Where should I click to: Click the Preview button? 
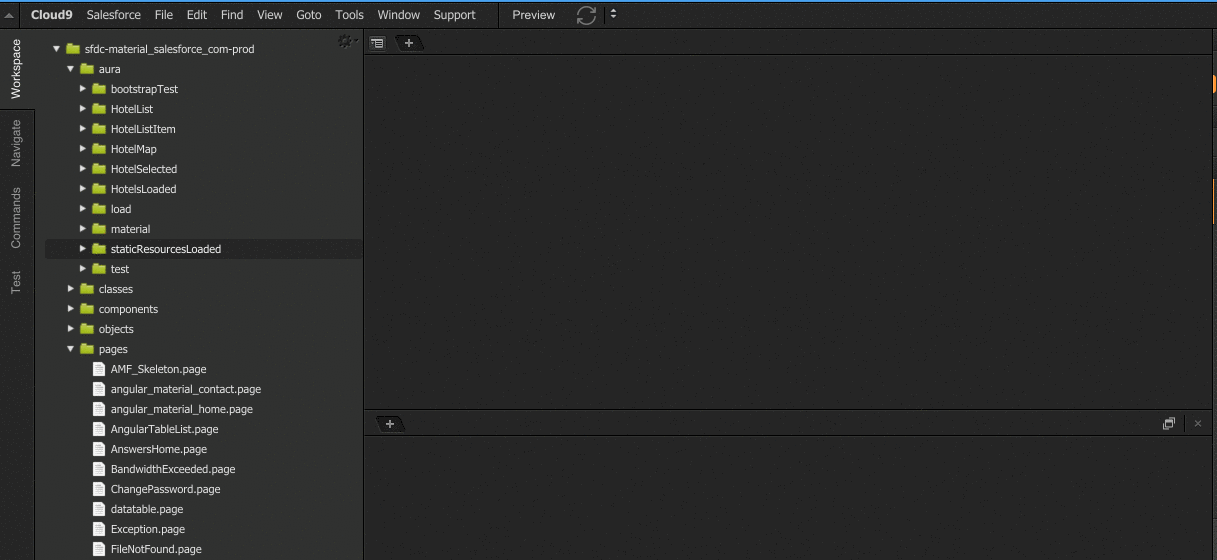click(534, 15)
